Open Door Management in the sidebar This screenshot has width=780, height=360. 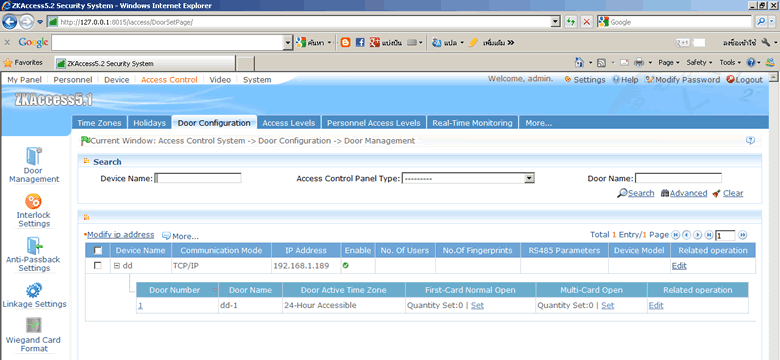(x=34, y=166)
